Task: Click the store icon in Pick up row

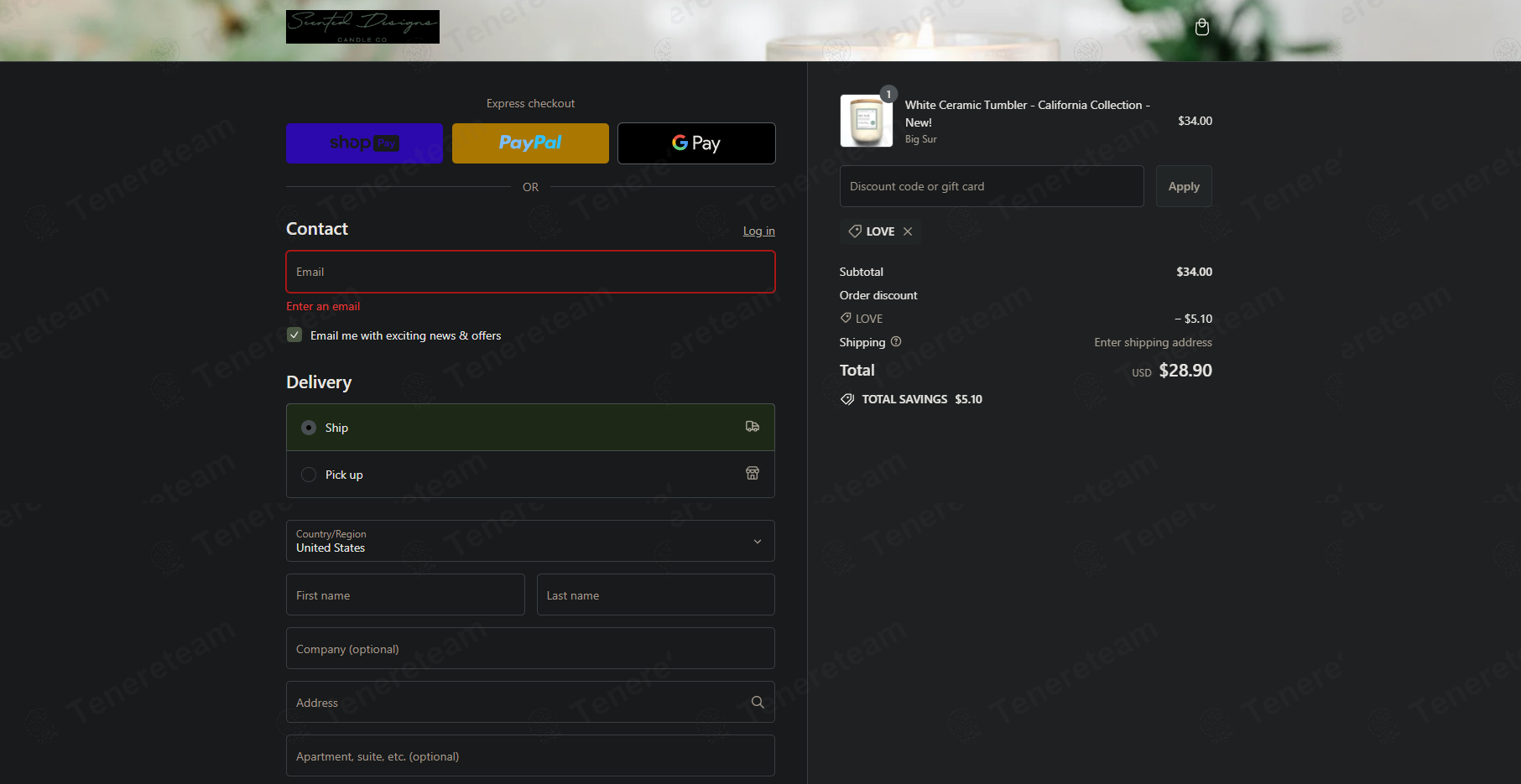Action: click(x=753, y=474)
